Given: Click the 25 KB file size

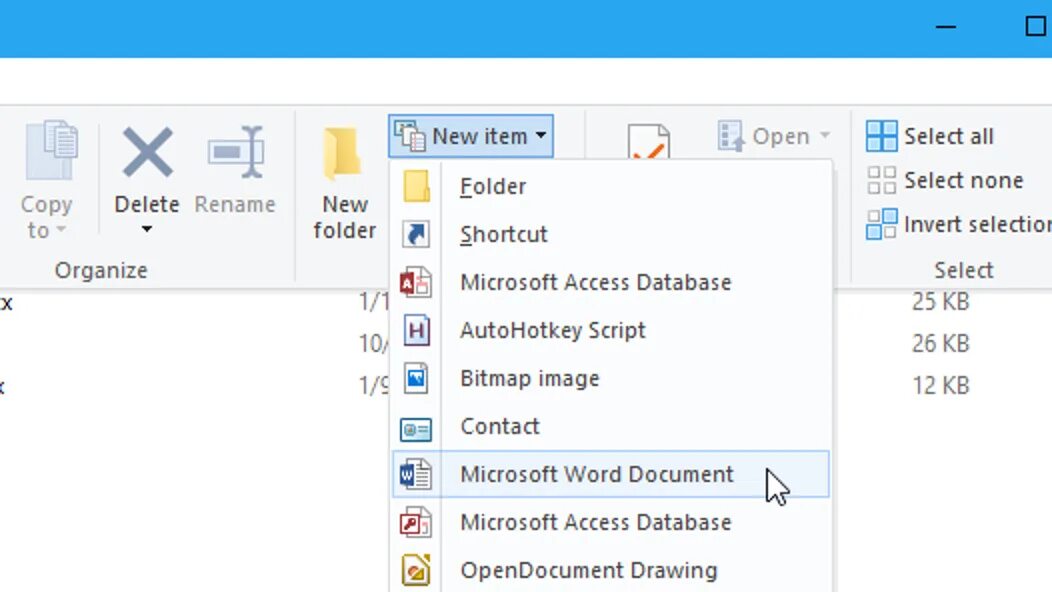Looking at the screenshot, I should [941, 302].
